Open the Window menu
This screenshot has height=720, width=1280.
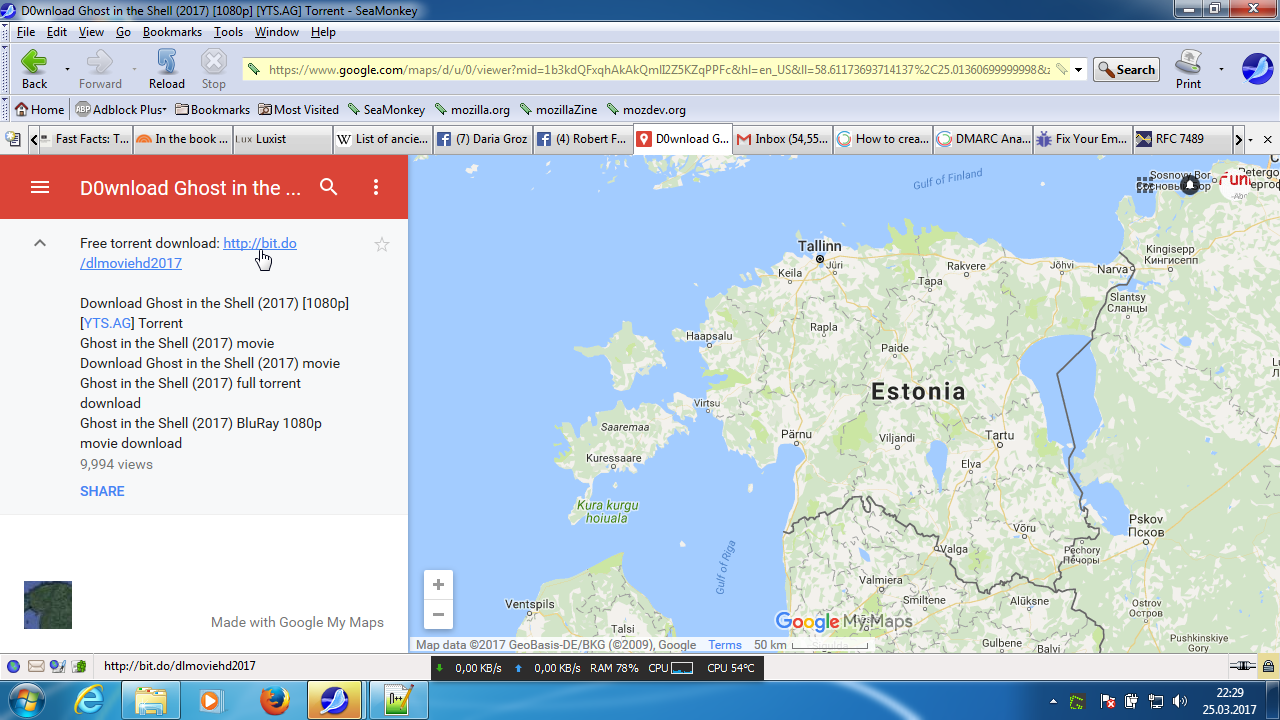point(276,32)
